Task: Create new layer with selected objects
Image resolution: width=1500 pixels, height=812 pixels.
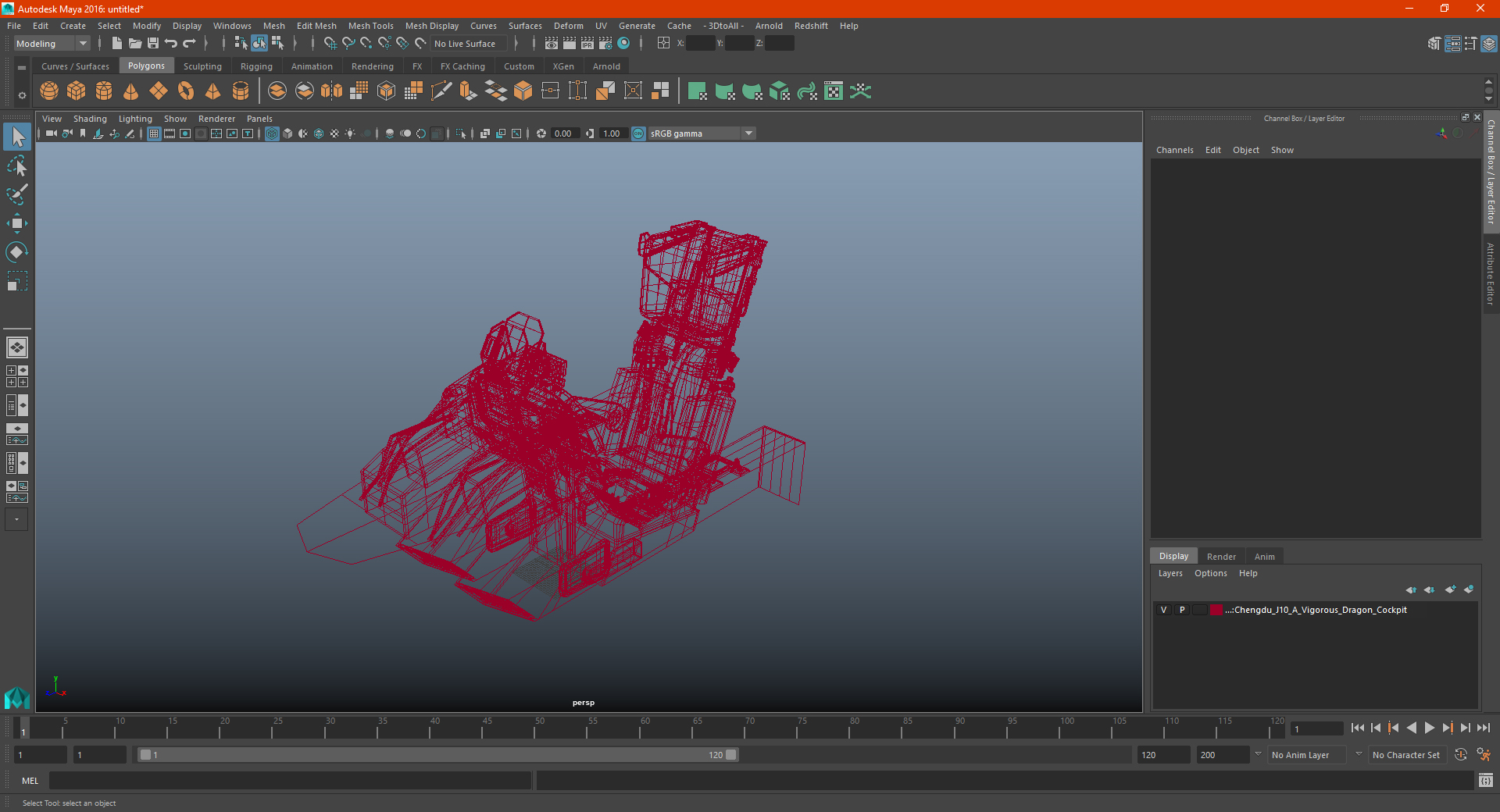Action: (x=1469, y=589)
